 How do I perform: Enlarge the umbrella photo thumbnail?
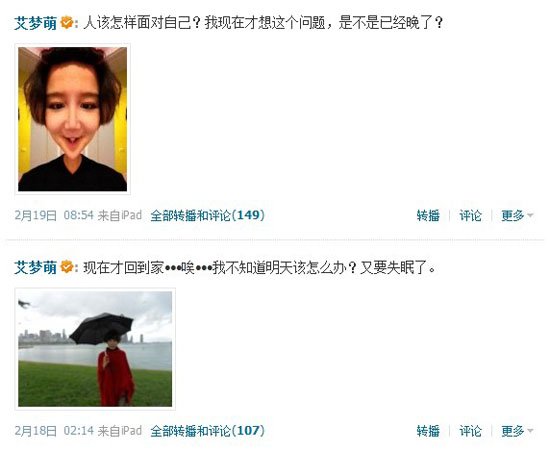[x=95, y=349]
